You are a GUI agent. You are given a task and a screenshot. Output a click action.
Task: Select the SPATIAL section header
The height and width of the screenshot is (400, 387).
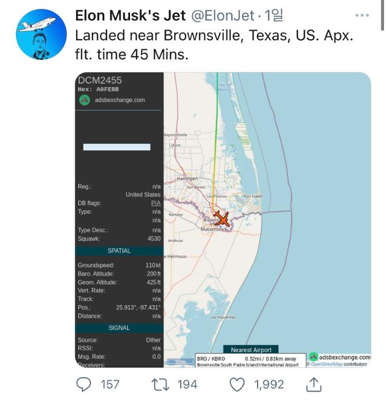[119, 251]
